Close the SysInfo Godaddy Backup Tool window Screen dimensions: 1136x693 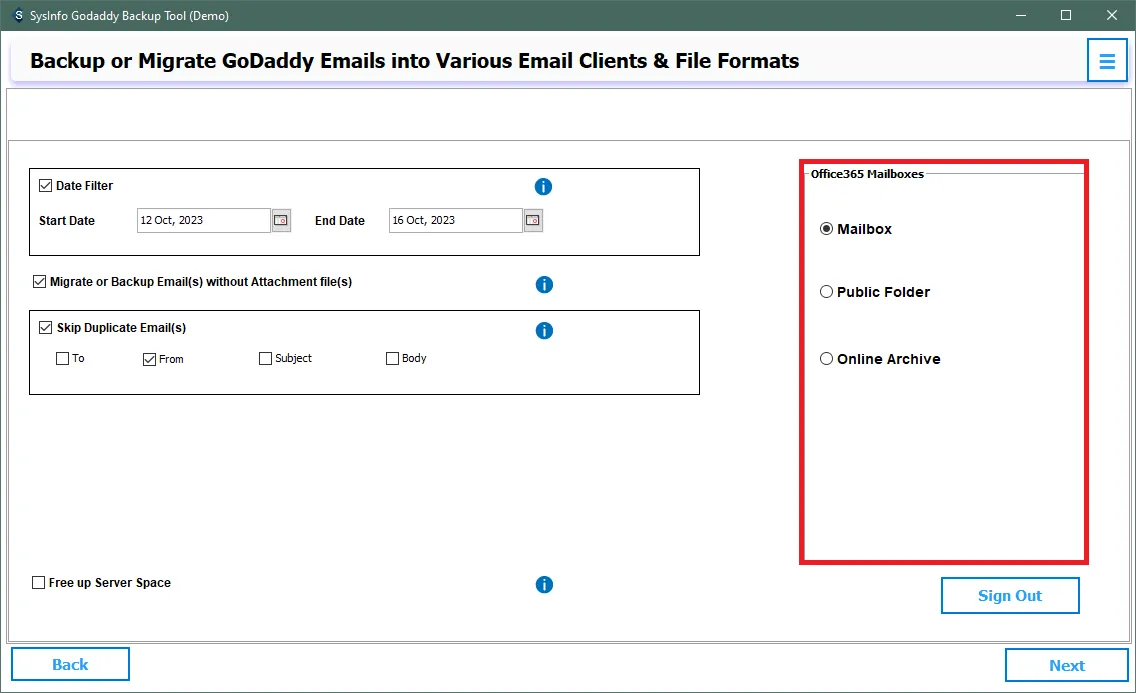coord(1111,15)
